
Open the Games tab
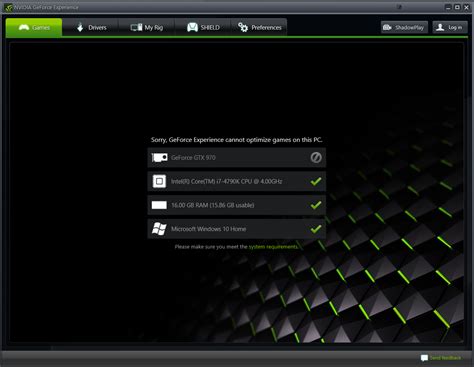(x=34, y=27)
